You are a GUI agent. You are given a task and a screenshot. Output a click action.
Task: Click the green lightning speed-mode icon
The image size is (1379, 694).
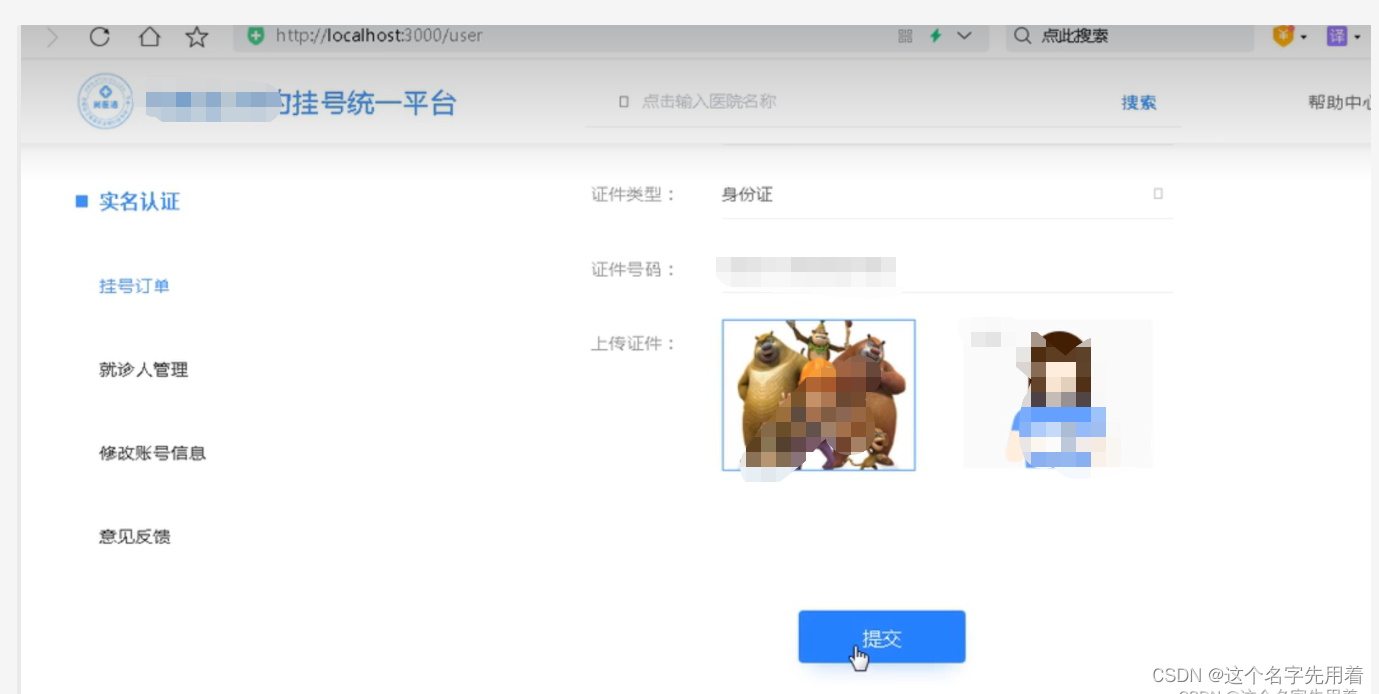click(x=935, y=36)
